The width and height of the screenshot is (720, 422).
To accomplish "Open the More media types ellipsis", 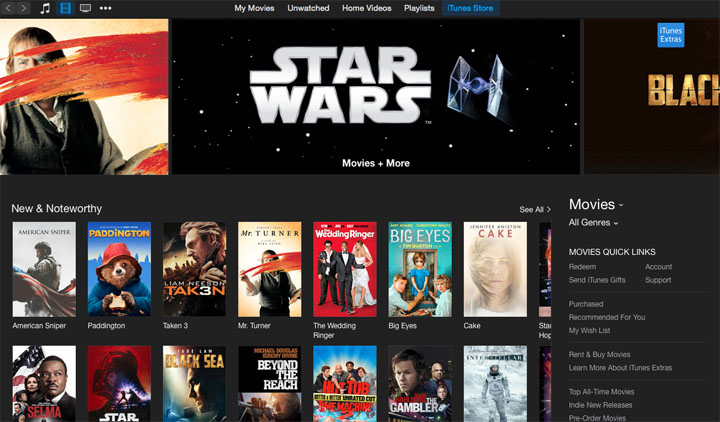I will coord(106,8).
